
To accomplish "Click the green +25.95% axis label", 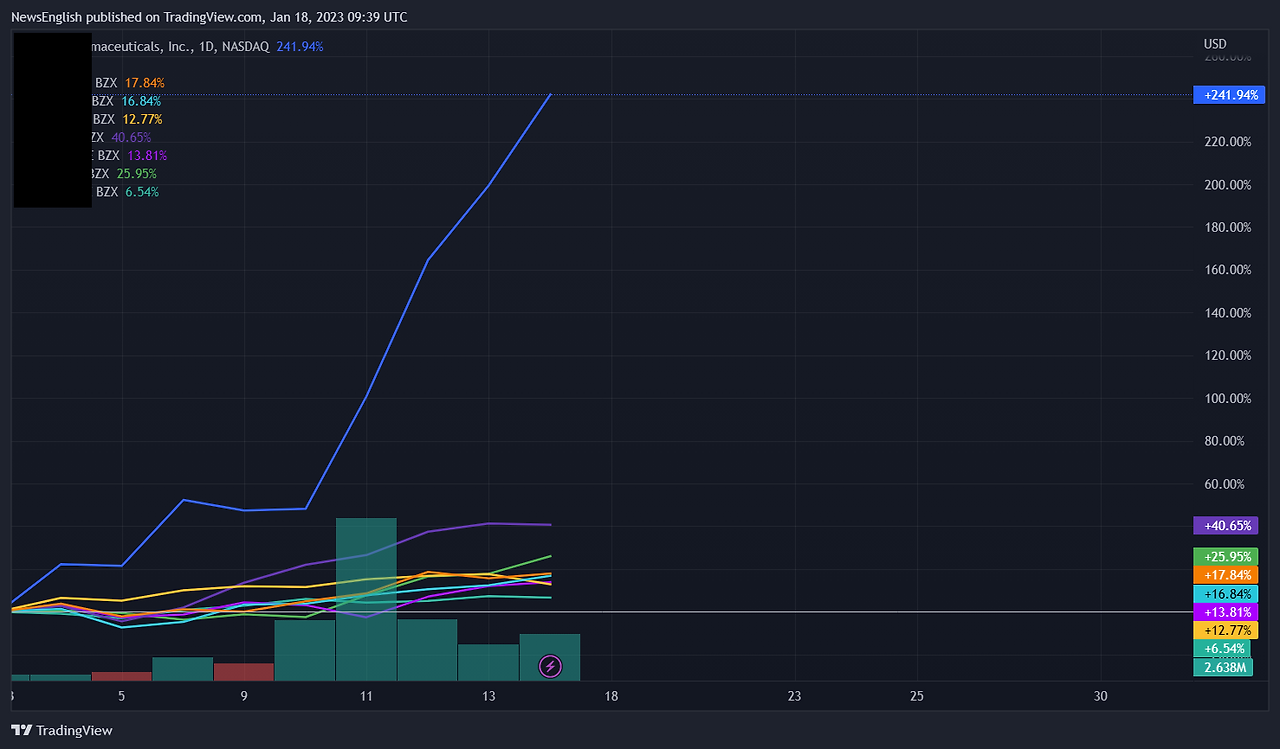I will (x=1224, y=556).
